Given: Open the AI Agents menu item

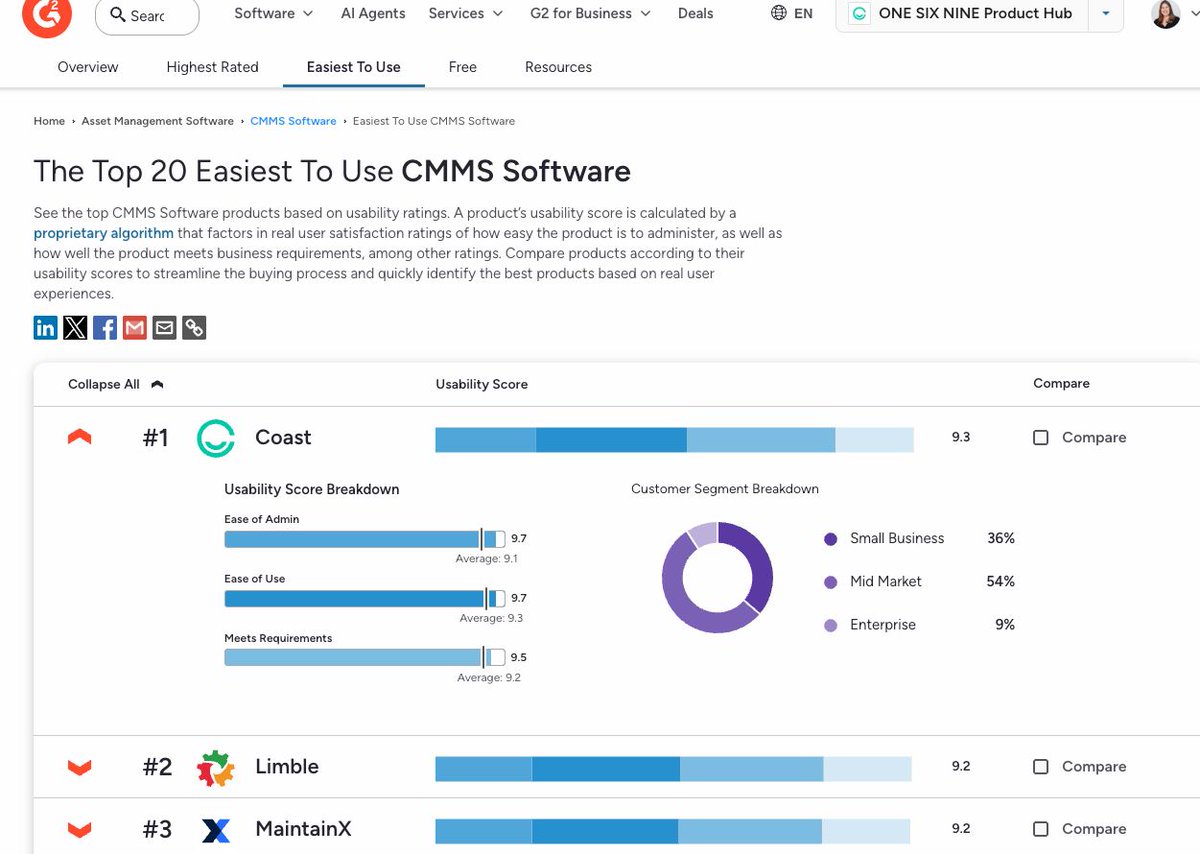Looking at the screenshot, I should [373, 13].
